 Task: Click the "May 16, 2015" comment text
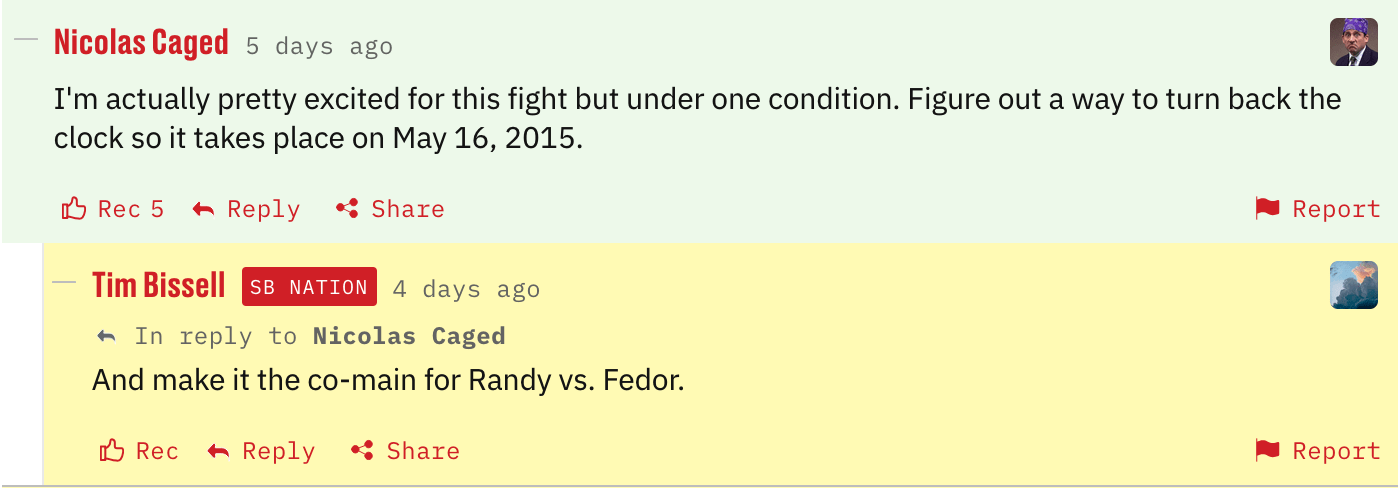(485, 138)
